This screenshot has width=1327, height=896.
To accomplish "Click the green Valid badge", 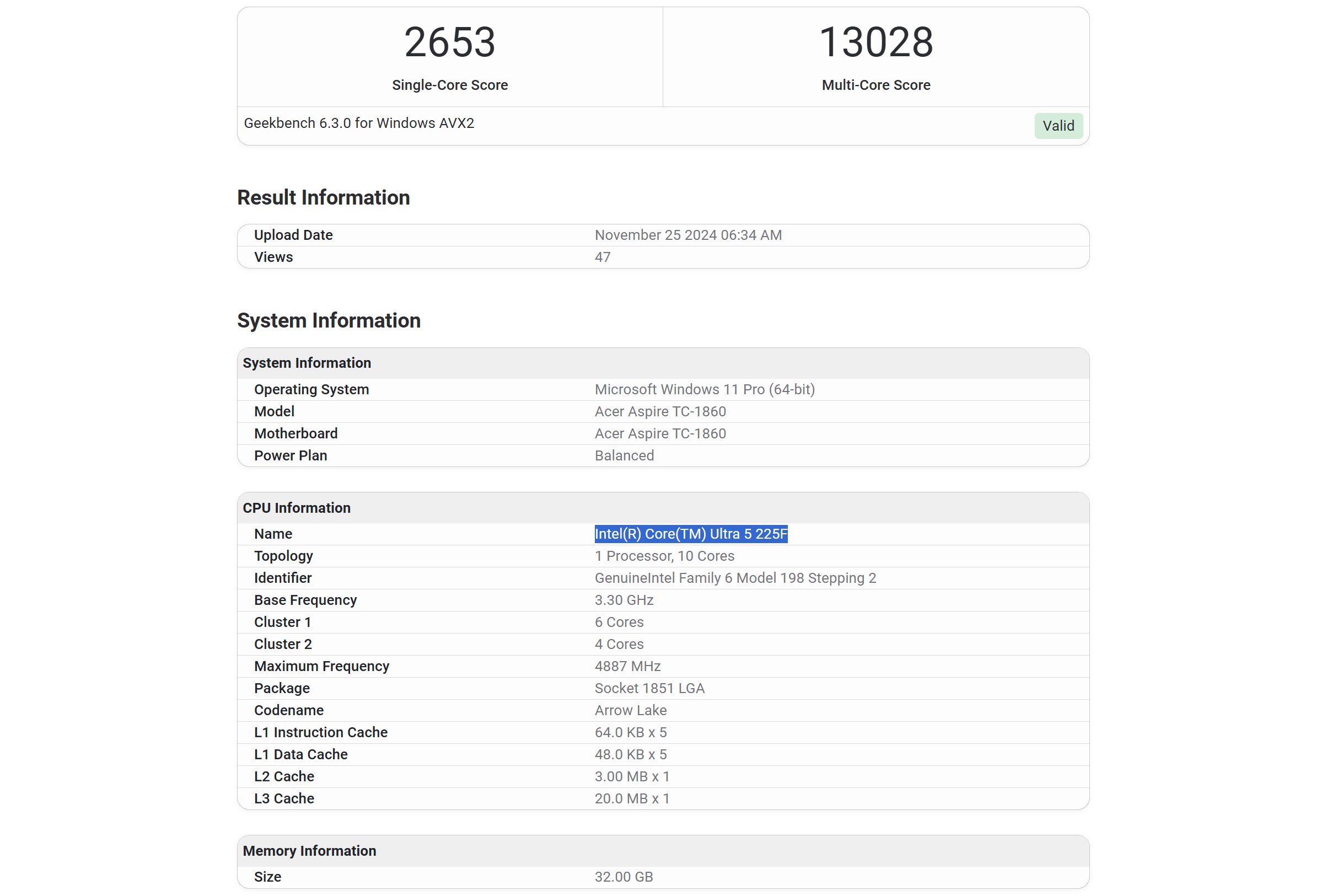I will click(x=1058, y=126).
